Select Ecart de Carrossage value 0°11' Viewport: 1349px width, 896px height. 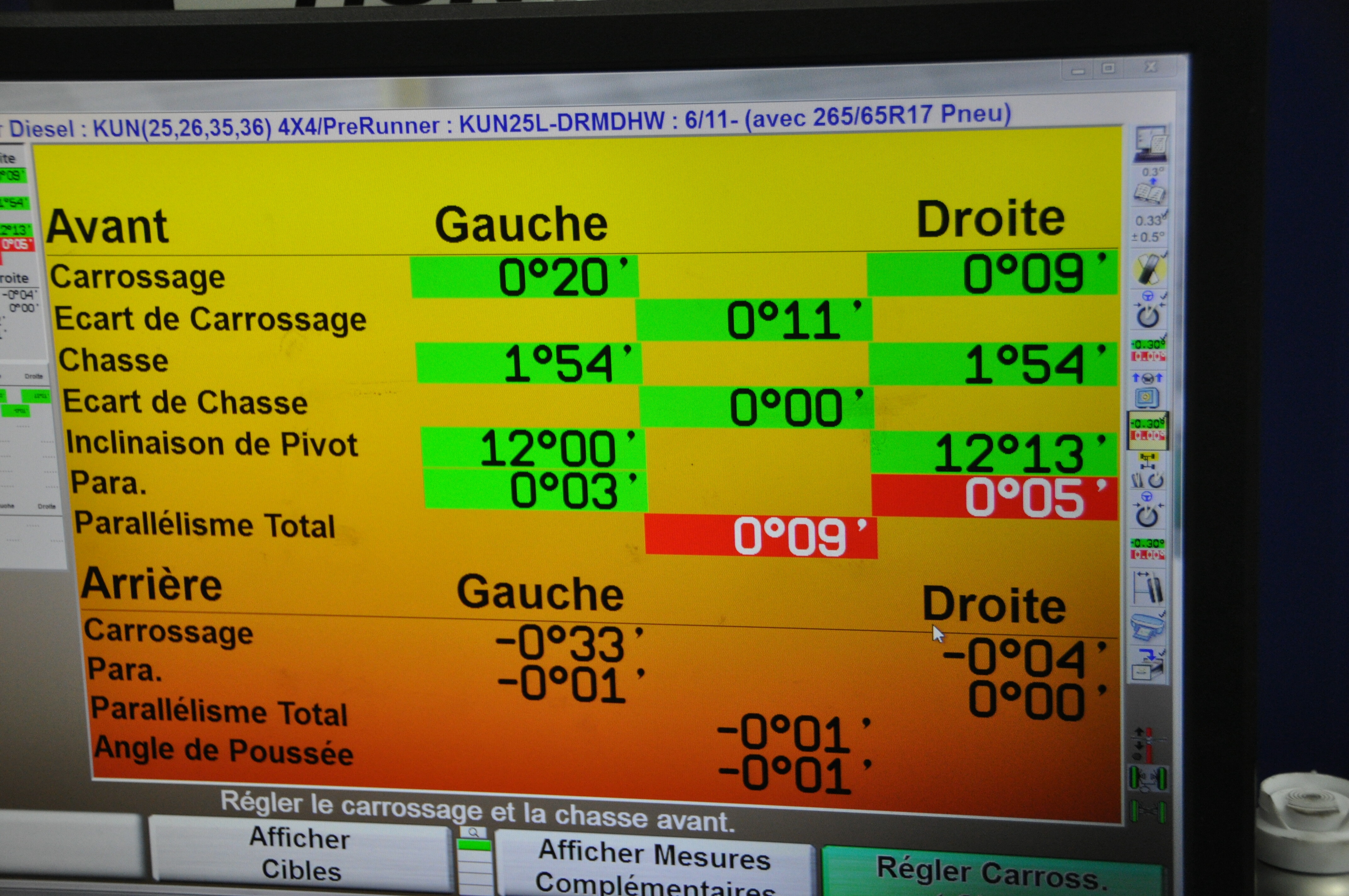(x=754, y=320)
